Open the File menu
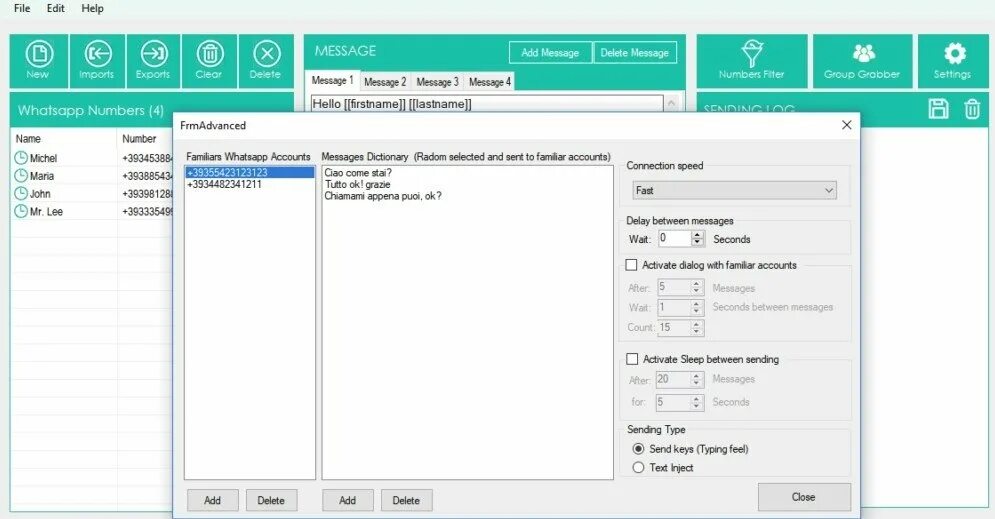The height and width of the screenshot is (519, 995). [22, 8]
